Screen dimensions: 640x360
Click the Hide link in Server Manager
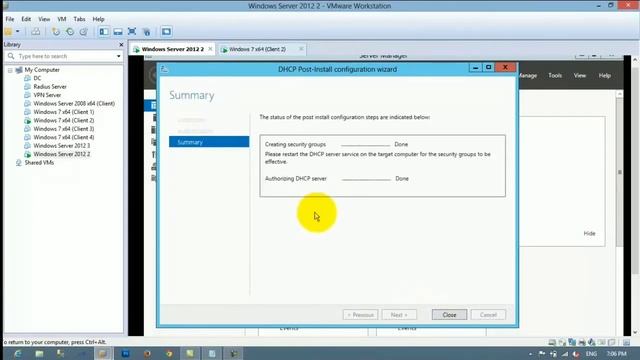coord(589,233)
